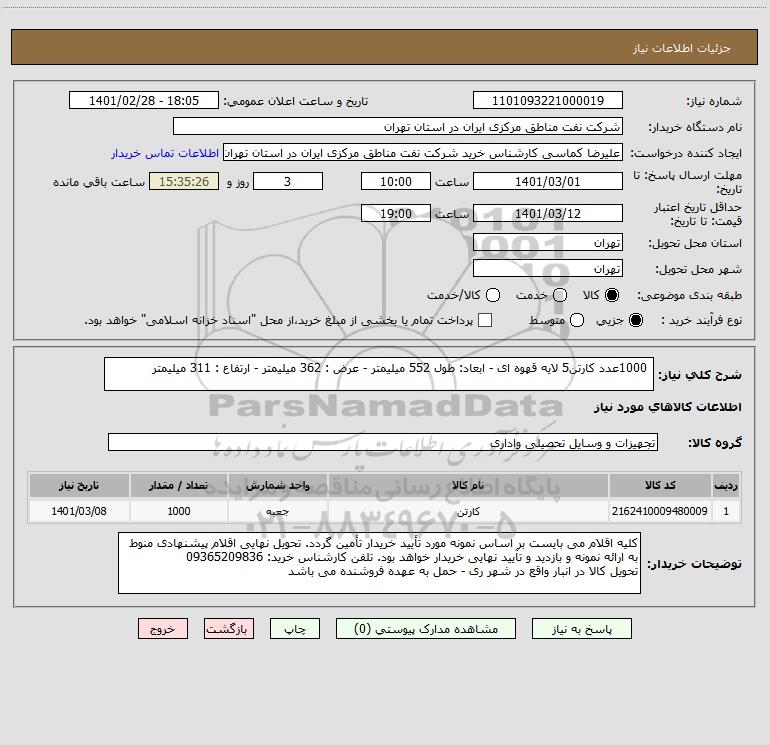
Task: Click the چاپ print button
Action: tap(295, 629)
